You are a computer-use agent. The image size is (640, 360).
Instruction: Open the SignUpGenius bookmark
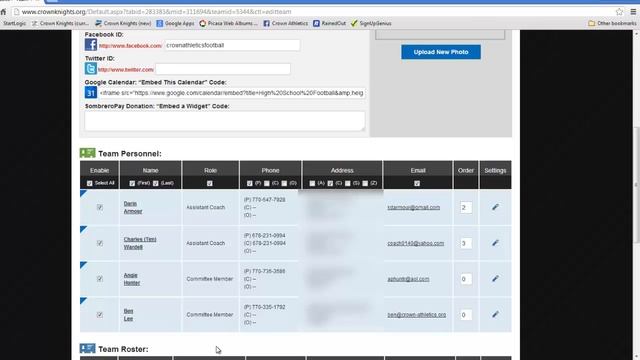coord(371,23)
